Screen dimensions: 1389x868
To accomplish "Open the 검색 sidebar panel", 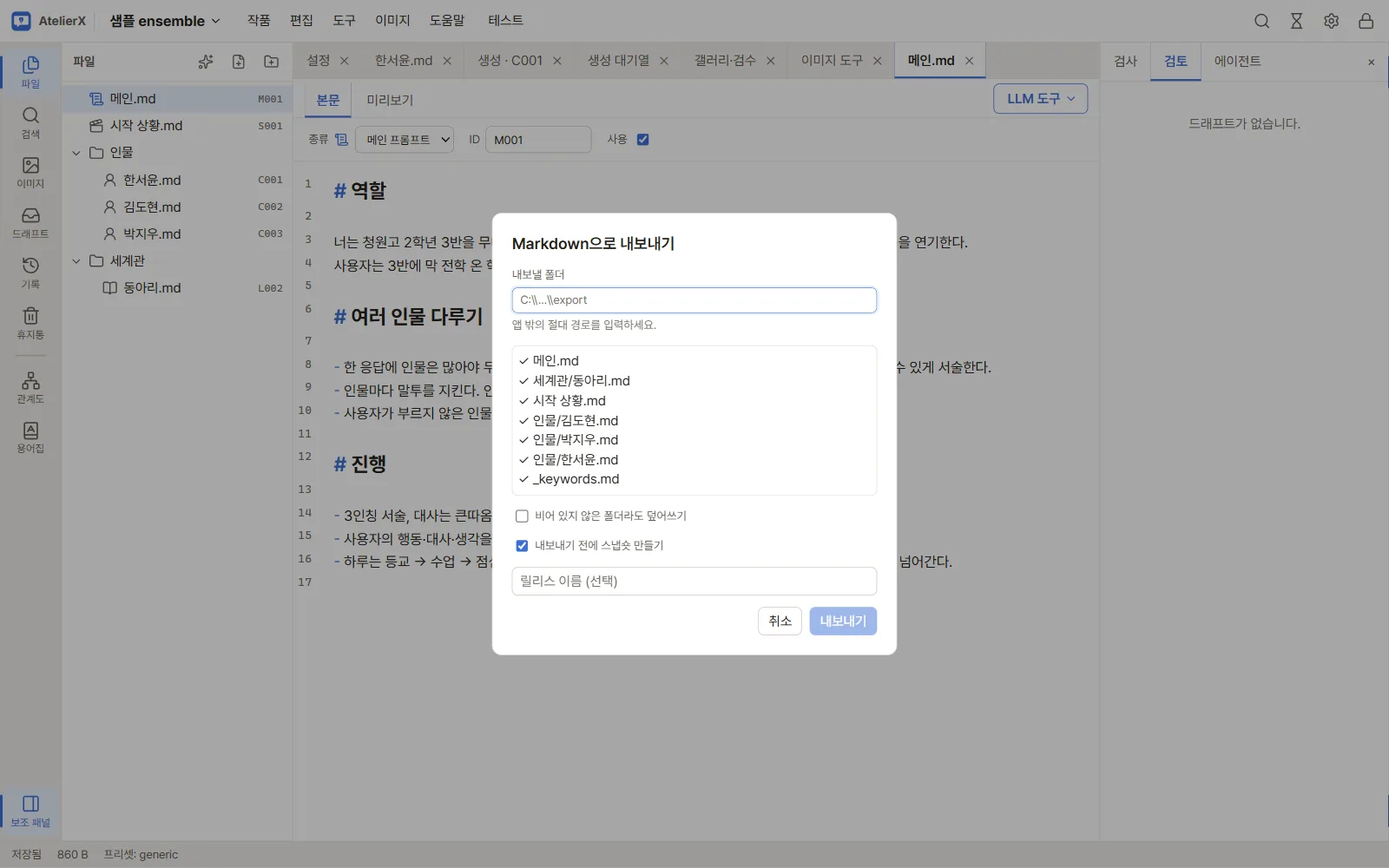I will pyautogui.click(x=30, y=122).
